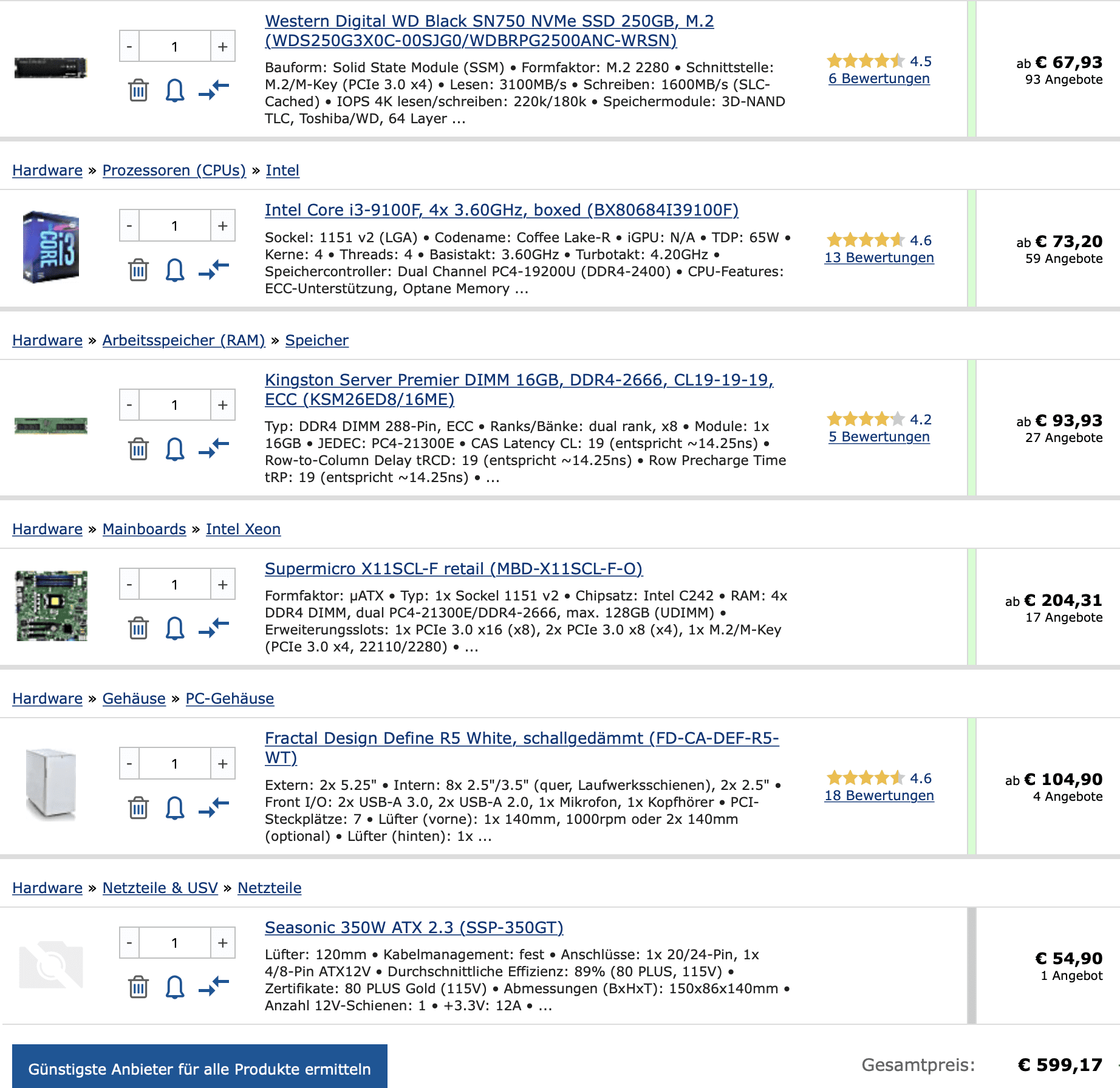This screenshot has height=1088, width=1120.
Task: Click move arrows icon for Seasonic 350W
Action: click(214, 987)
